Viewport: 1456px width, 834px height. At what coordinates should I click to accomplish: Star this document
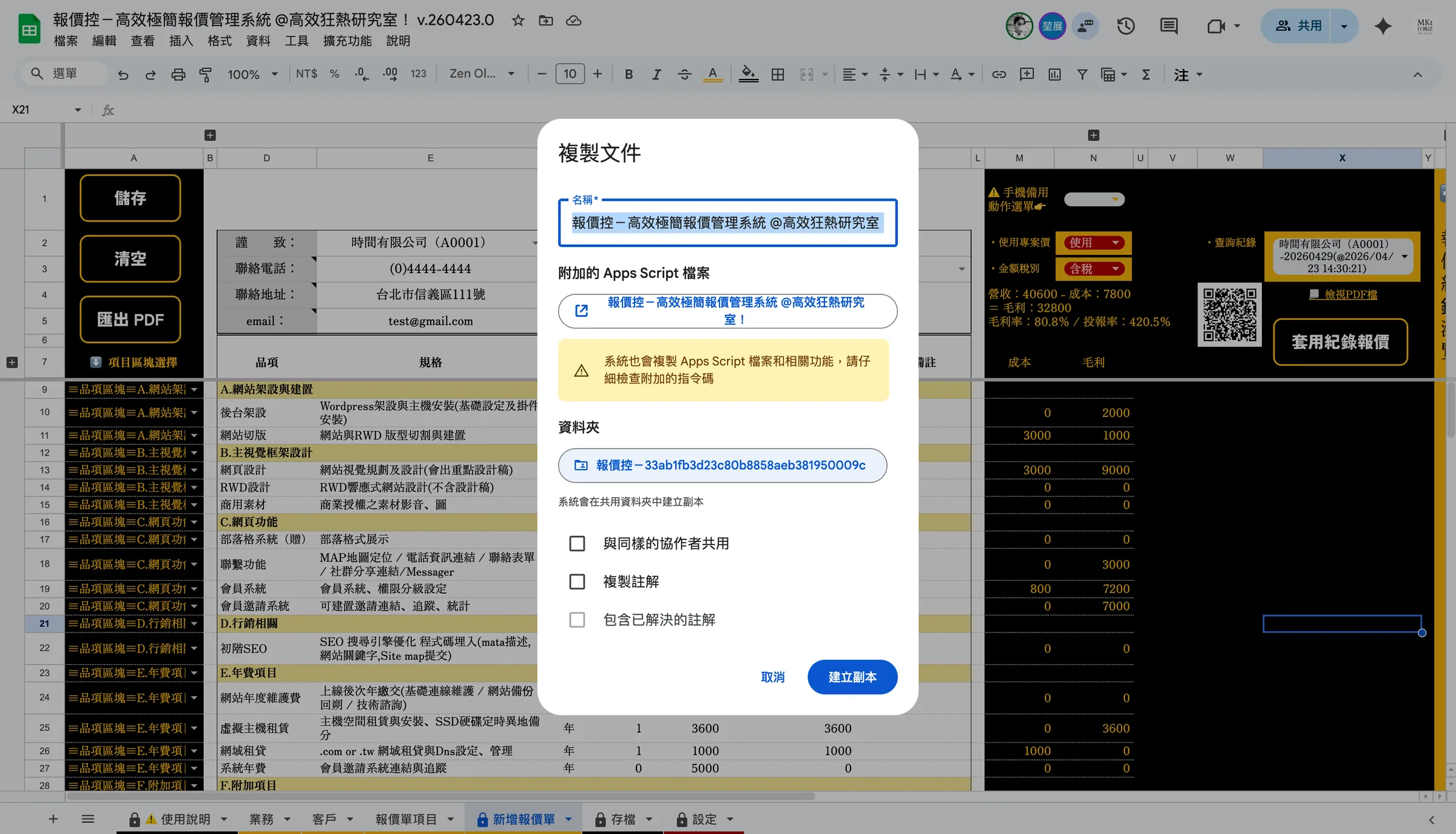(517, 21)
